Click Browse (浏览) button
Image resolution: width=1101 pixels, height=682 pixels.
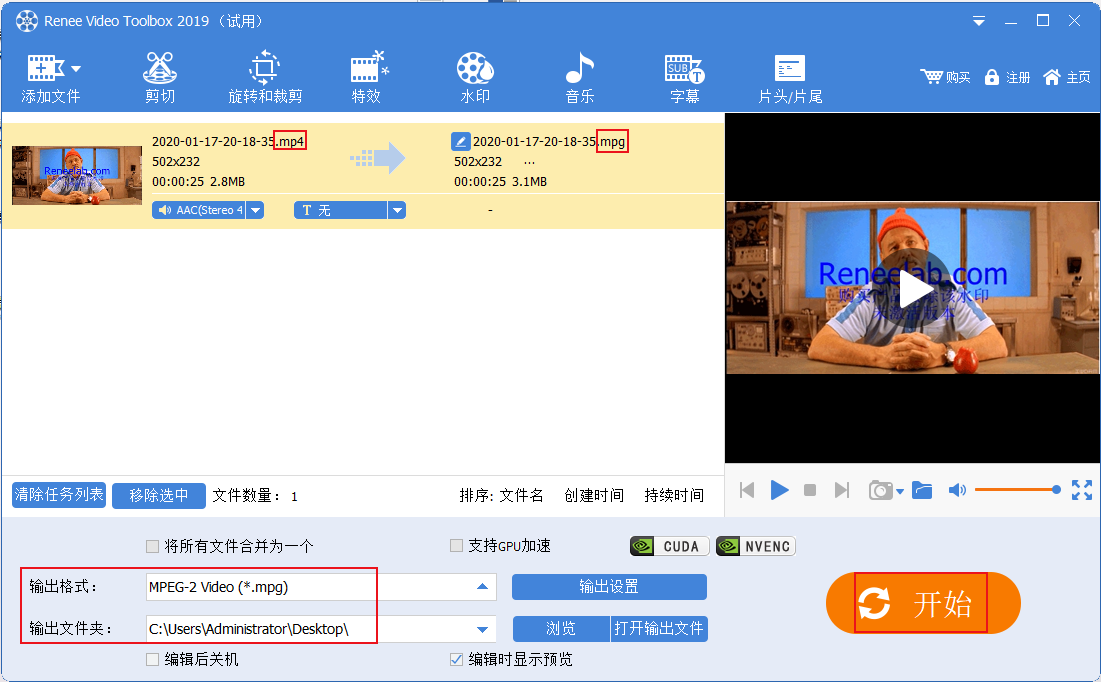pyautogui.click(x=561, y=629)
